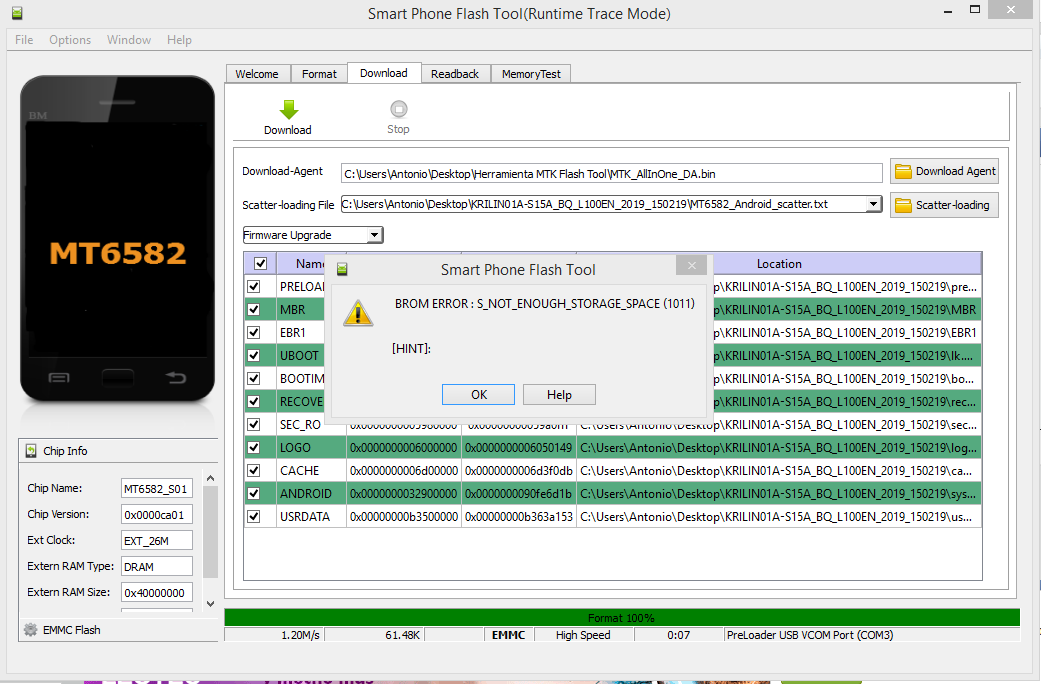Screen dimensions: 1041x684
Task: Select the CACHE row name cell
Action: (311, 471)
